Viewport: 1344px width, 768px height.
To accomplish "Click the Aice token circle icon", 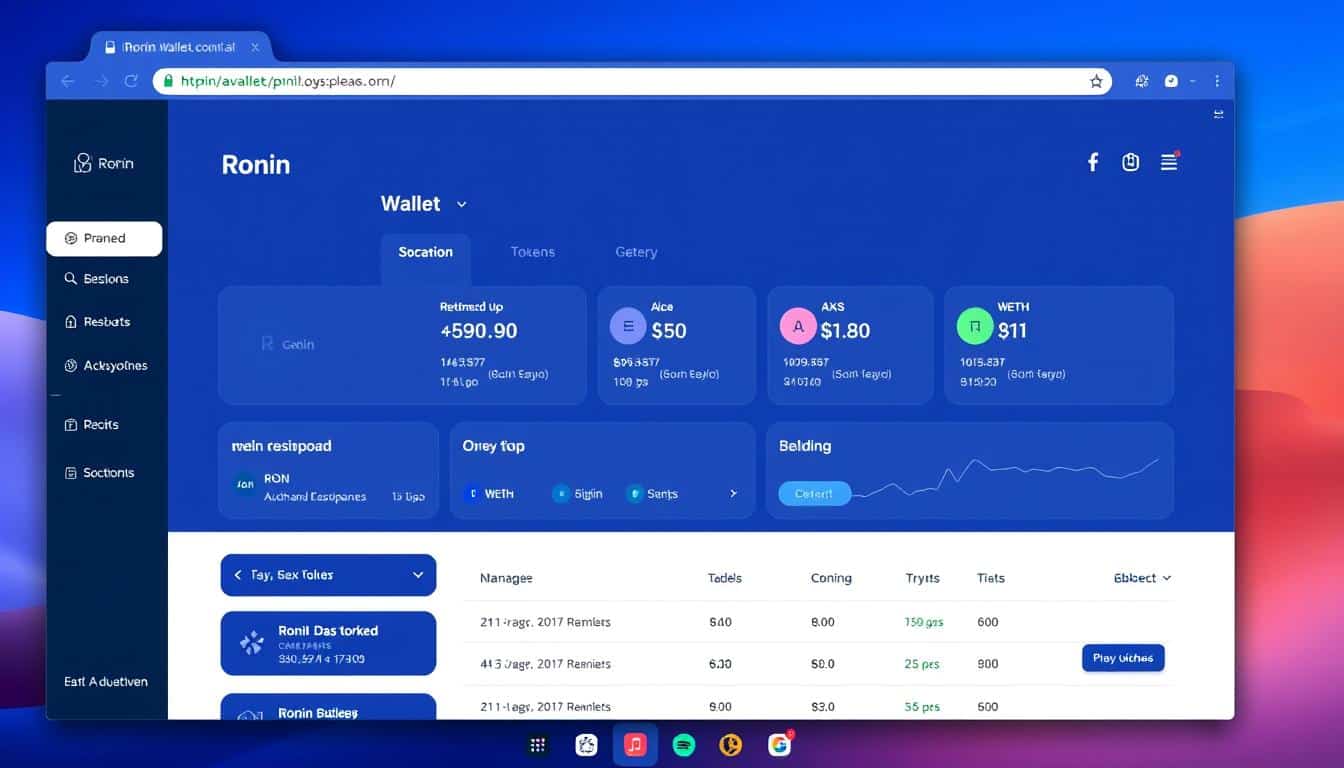I will 628,326.
